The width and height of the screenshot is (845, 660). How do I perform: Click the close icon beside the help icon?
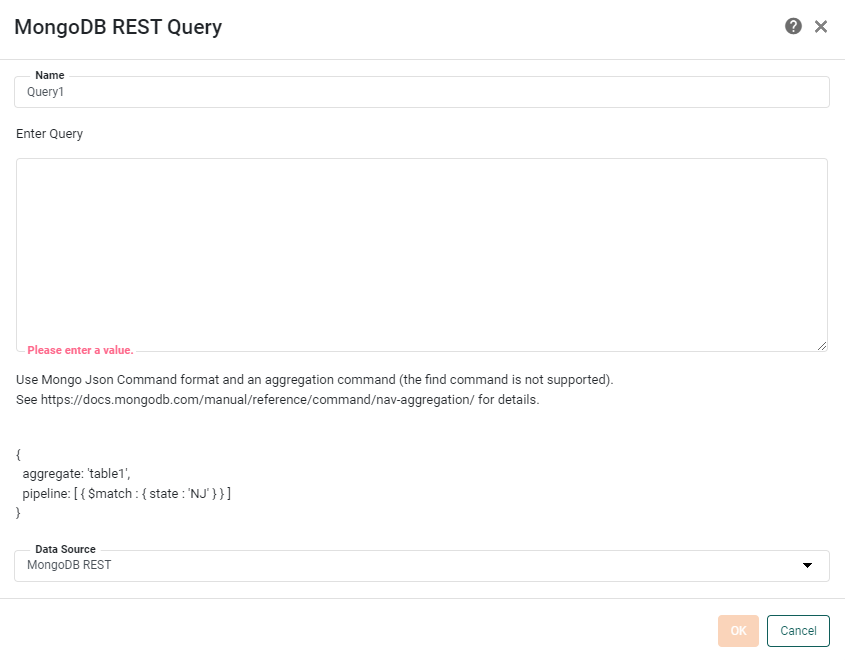click(x=821, y=27)
